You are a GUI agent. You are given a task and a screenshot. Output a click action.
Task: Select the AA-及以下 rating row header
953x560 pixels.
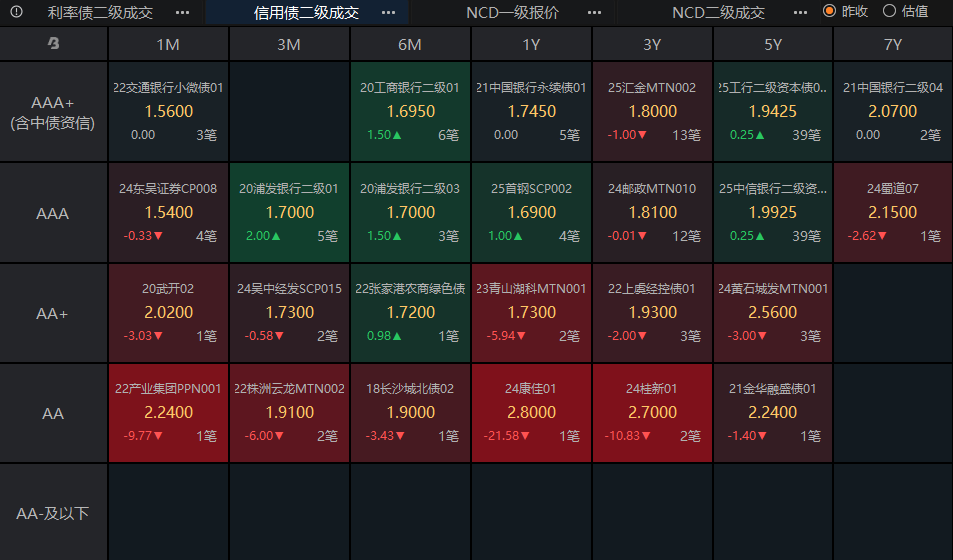[53, 513]
